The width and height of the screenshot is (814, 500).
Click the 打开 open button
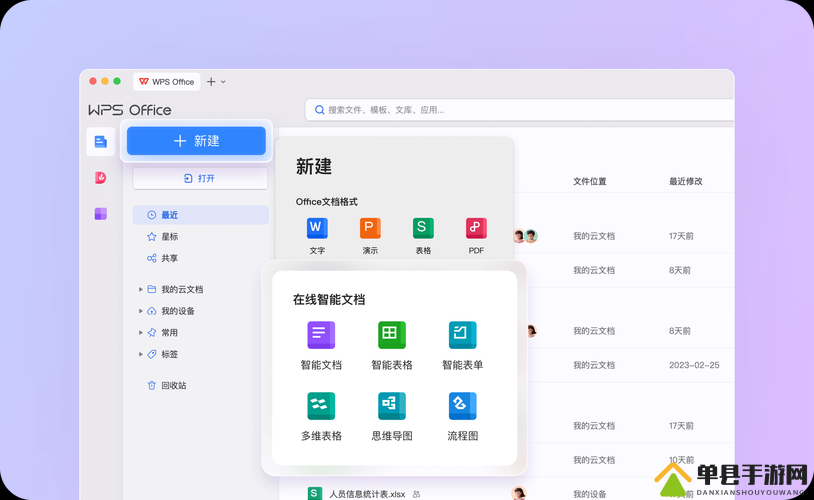[x=200, y=178]
